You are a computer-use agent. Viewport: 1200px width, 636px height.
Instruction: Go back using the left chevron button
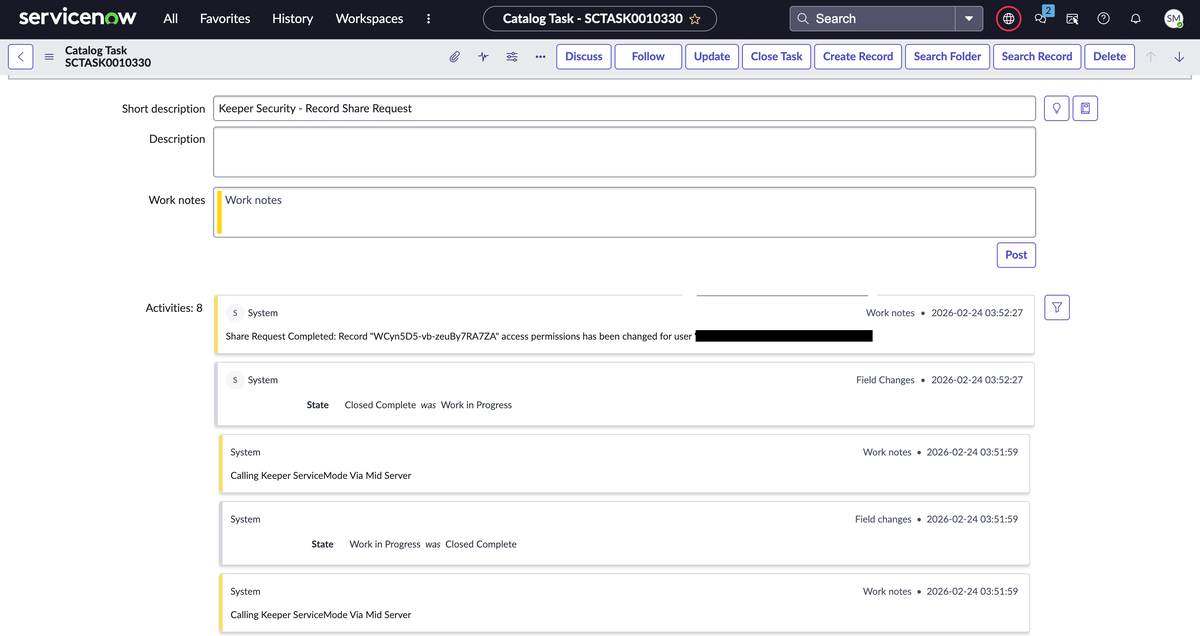(21, 57)
